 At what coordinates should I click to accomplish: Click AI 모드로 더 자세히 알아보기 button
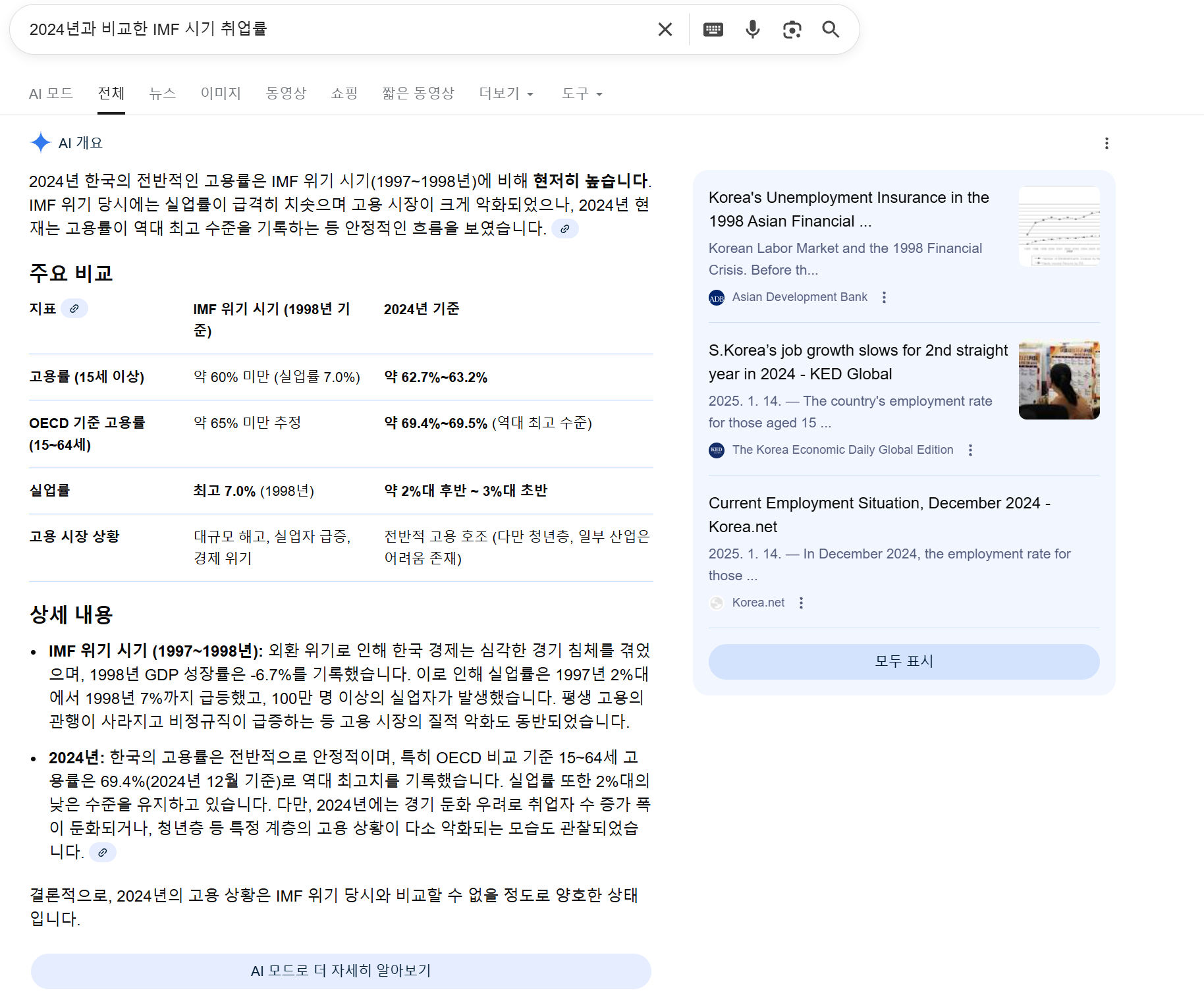[x=341, y=971]
